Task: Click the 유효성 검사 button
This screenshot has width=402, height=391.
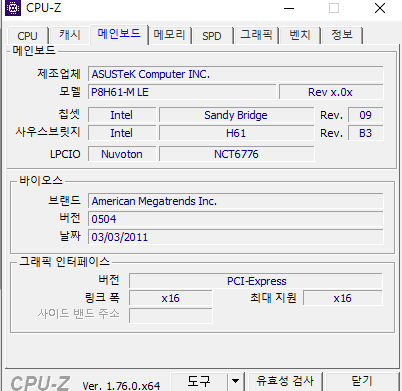Action: [285, 381]
